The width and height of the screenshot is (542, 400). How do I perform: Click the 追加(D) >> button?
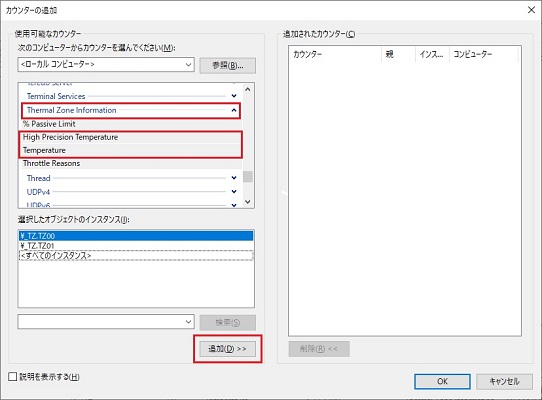coord(228,349)
